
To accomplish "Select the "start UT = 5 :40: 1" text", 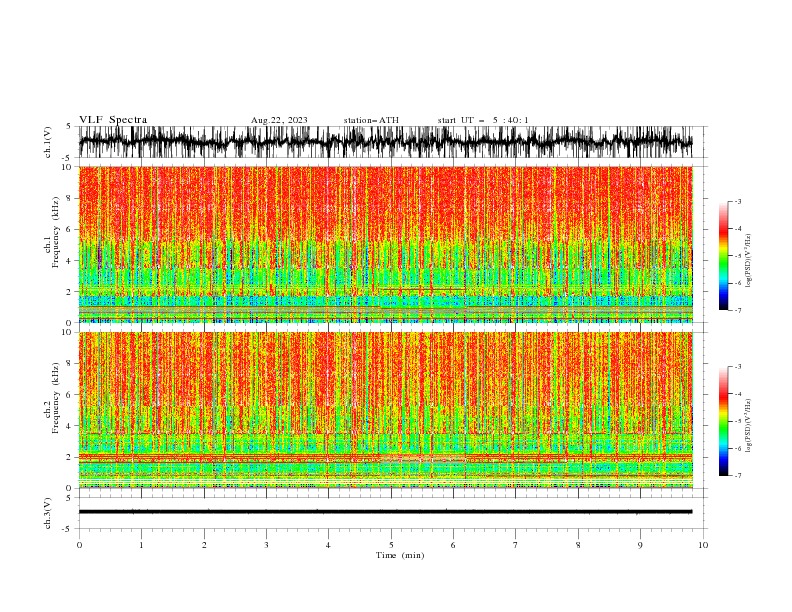I will (x=483, y=120).
